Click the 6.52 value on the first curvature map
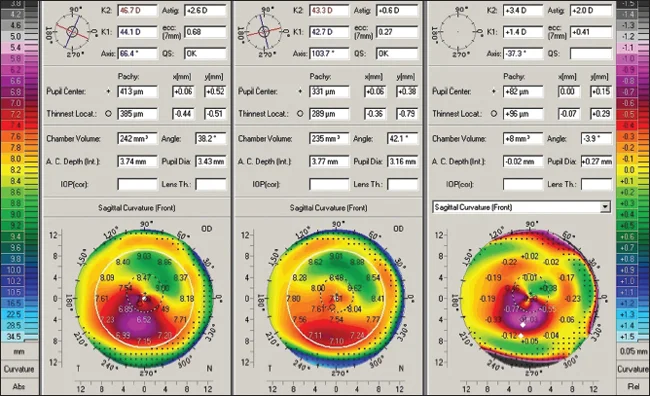 [144, 320]
